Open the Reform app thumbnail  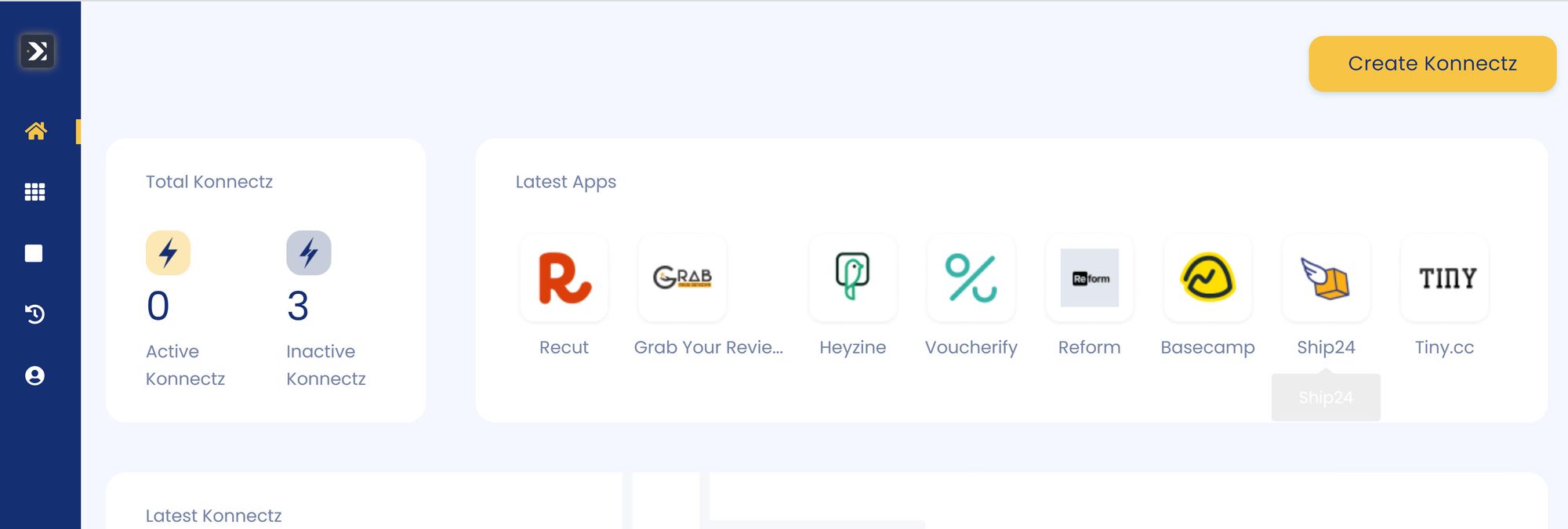click(1089, 278)
